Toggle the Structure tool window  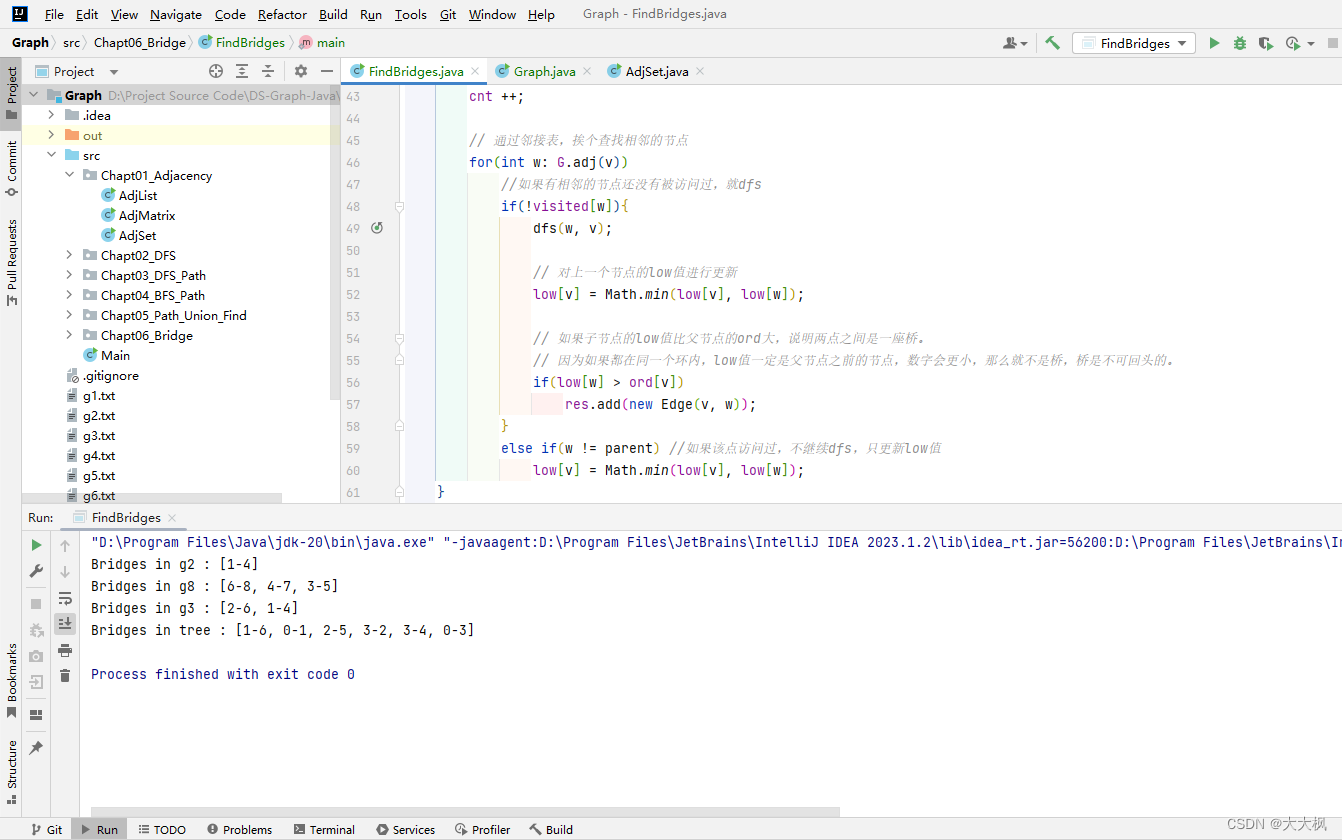[x=11, y=771]
